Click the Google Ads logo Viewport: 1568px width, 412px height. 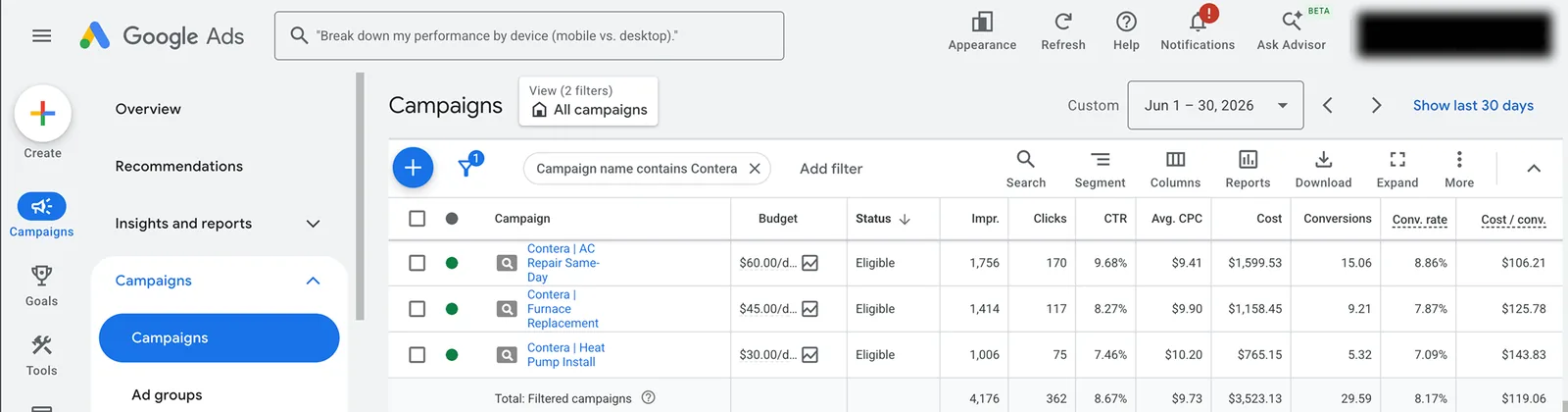[162, 36]
